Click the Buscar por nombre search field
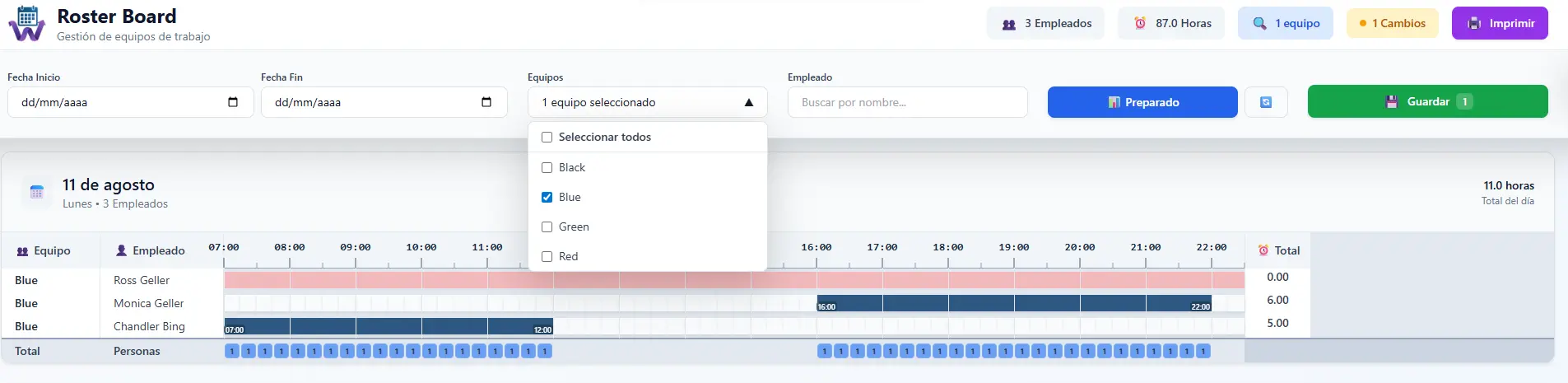1568x383 pixels. click(908, 102)
